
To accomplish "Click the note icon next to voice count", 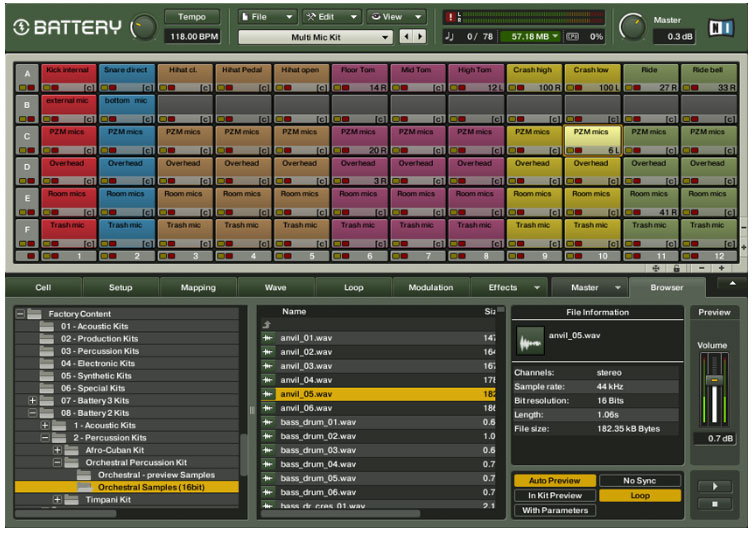I will (x=450, y=37).
